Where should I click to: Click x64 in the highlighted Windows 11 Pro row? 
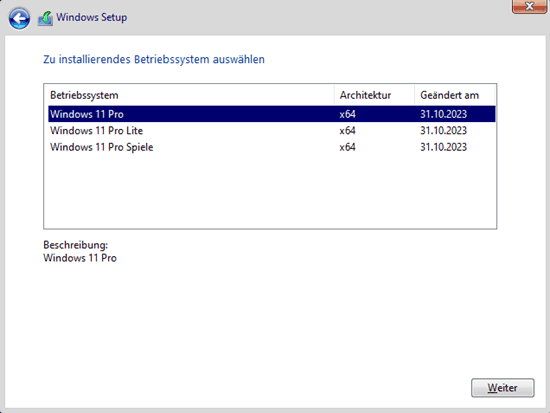coord(347,114)
